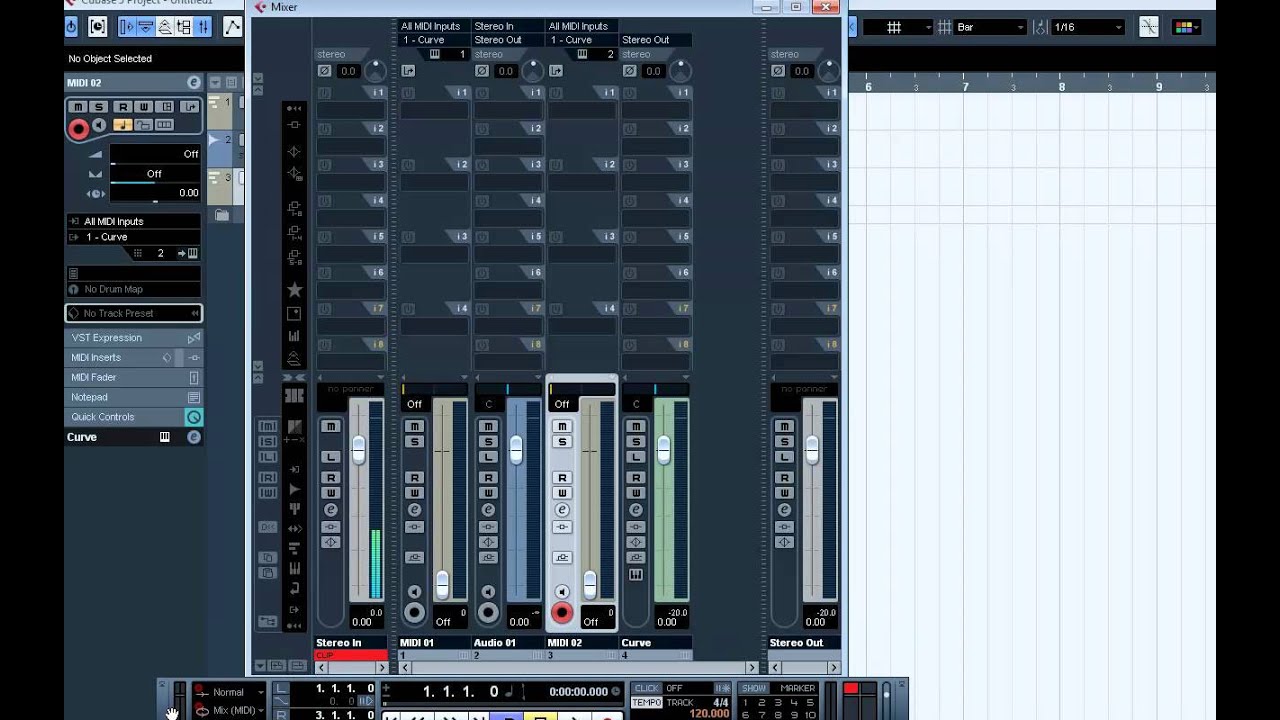Click the record enable circle on Audio 01 channel
This screenshot has height=720, width=1280.
click(488, 612)
